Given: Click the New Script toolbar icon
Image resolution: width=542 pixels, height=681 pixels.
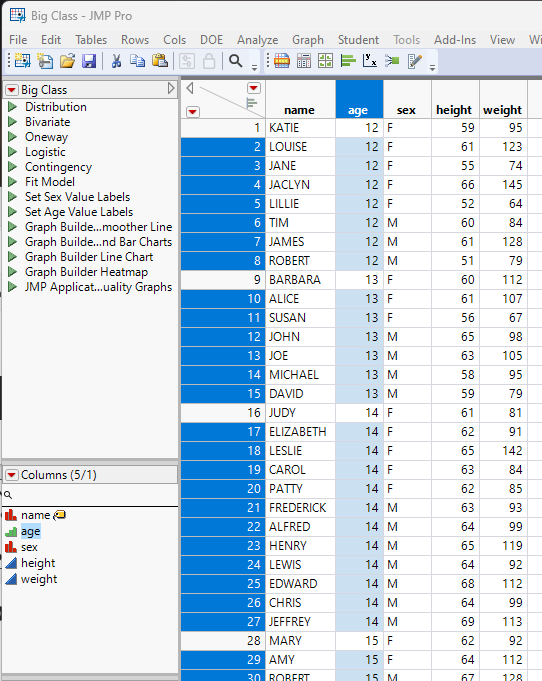Looking at the screenshot, I should tap(45, 61).
